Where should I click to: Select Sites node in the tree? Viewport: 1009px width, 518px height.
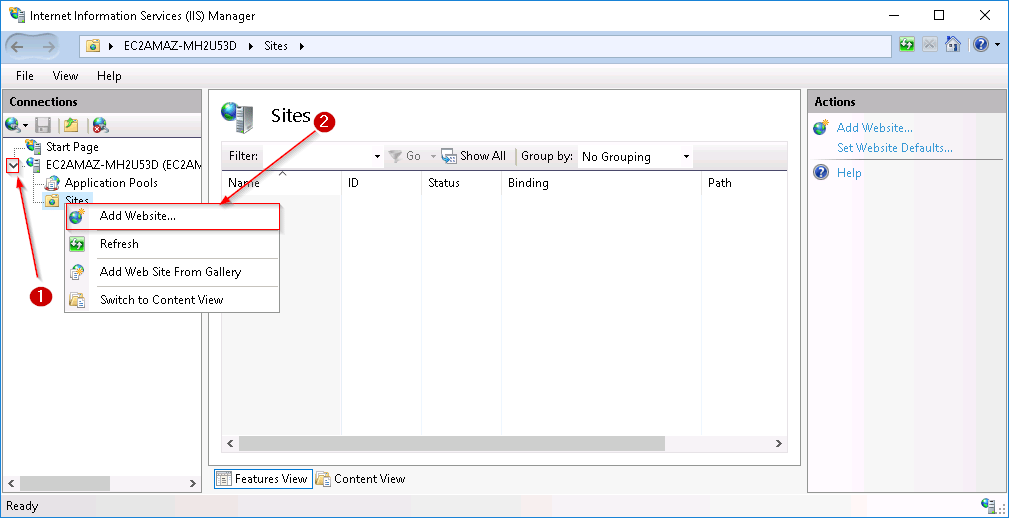tap(77, 200)
